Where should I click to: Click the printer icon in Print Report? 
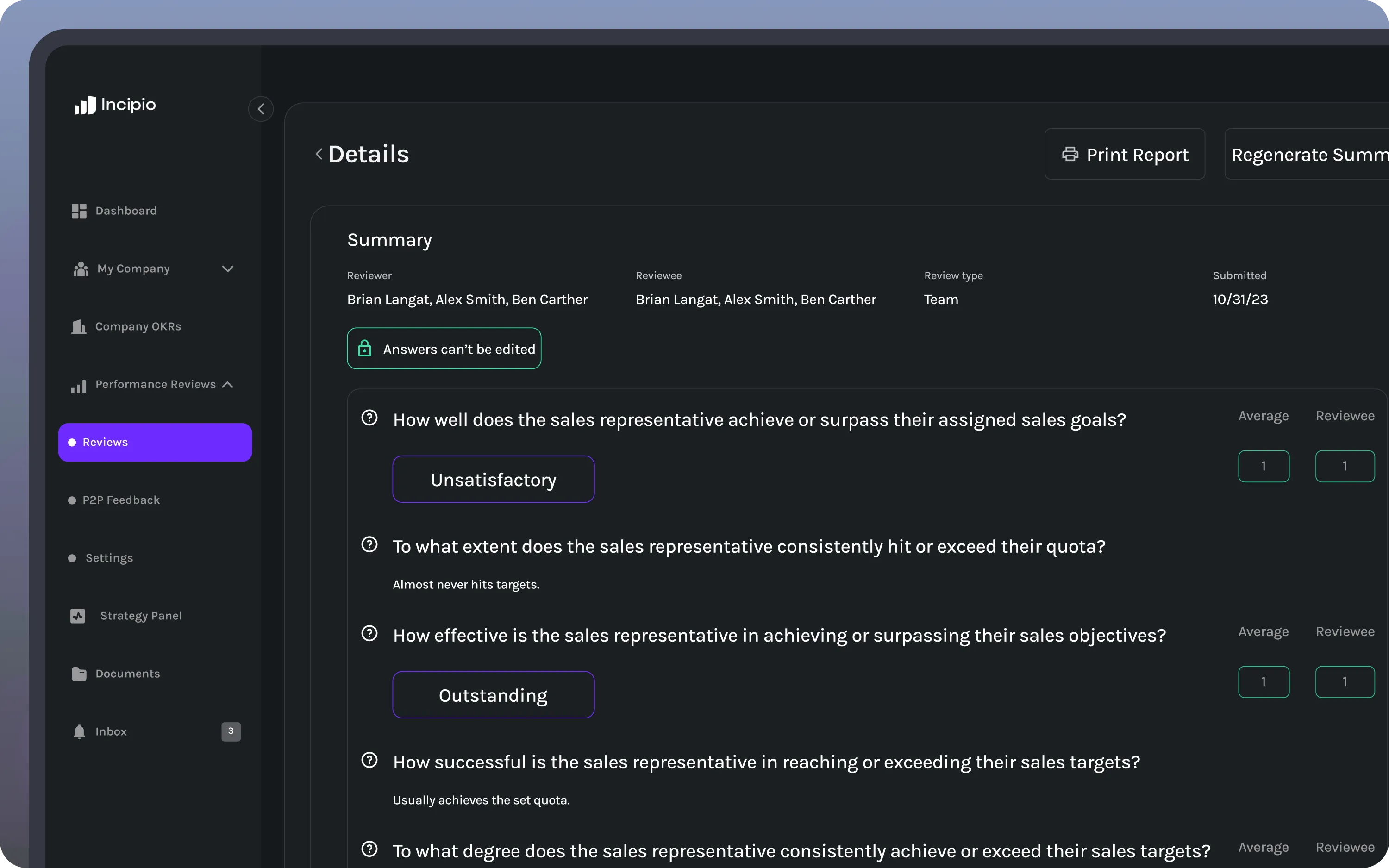1070,155
